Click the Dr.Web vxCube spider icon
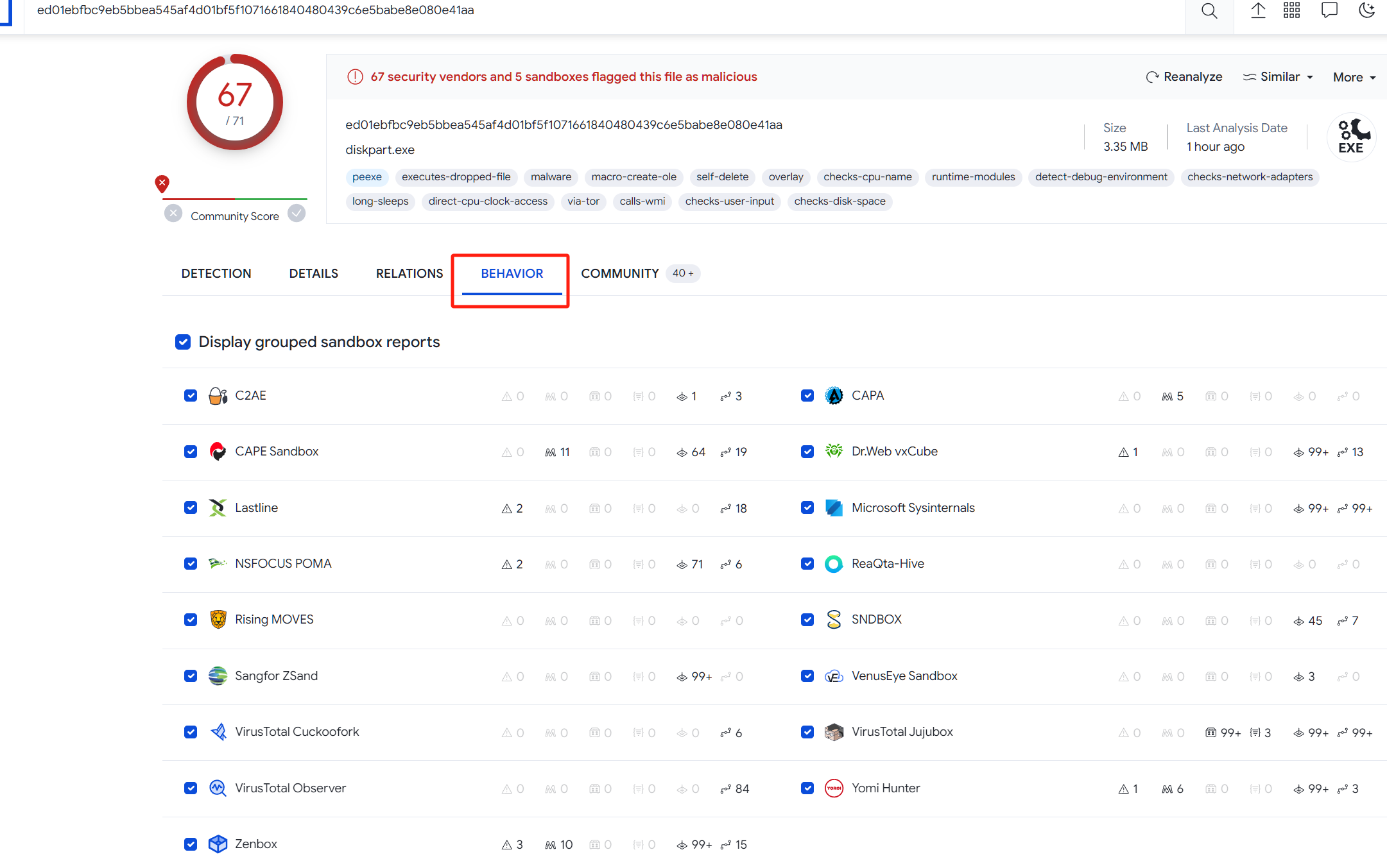1387x868 pixels. point(834,451)
